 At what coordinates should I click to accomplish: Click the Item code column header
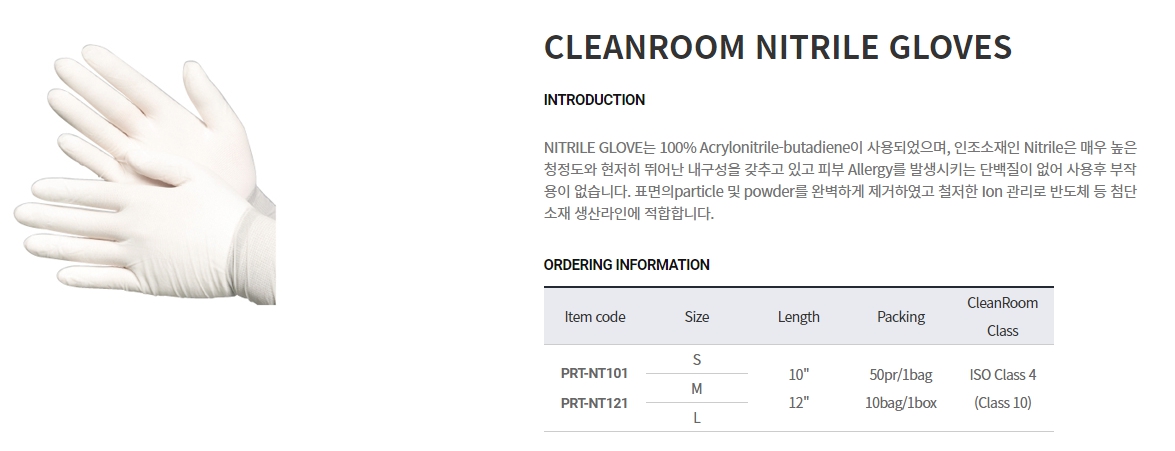click(x=595, y=317)
